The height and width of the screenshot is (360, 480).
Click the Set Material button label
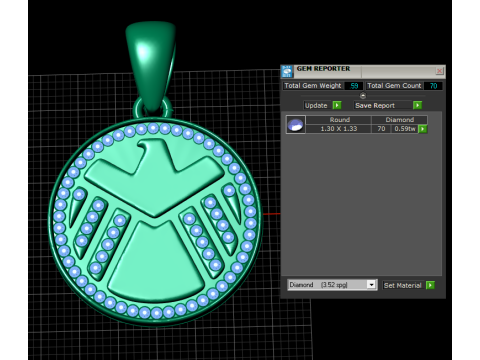click(403, 285)
